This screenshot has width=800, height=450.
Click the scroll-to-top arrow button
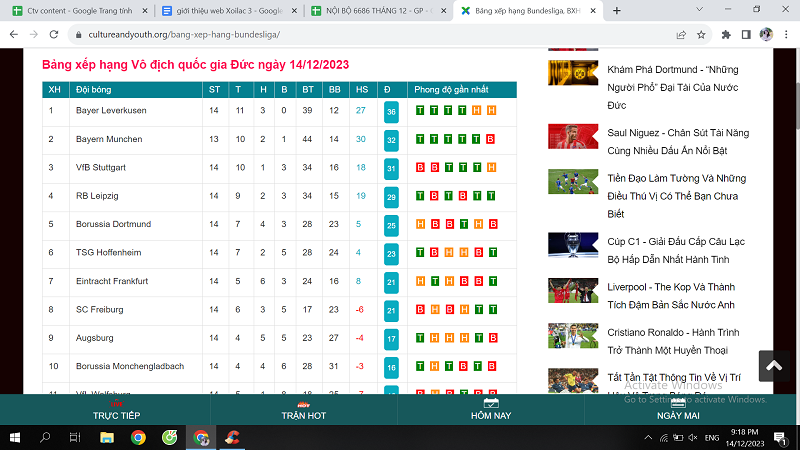773,365
